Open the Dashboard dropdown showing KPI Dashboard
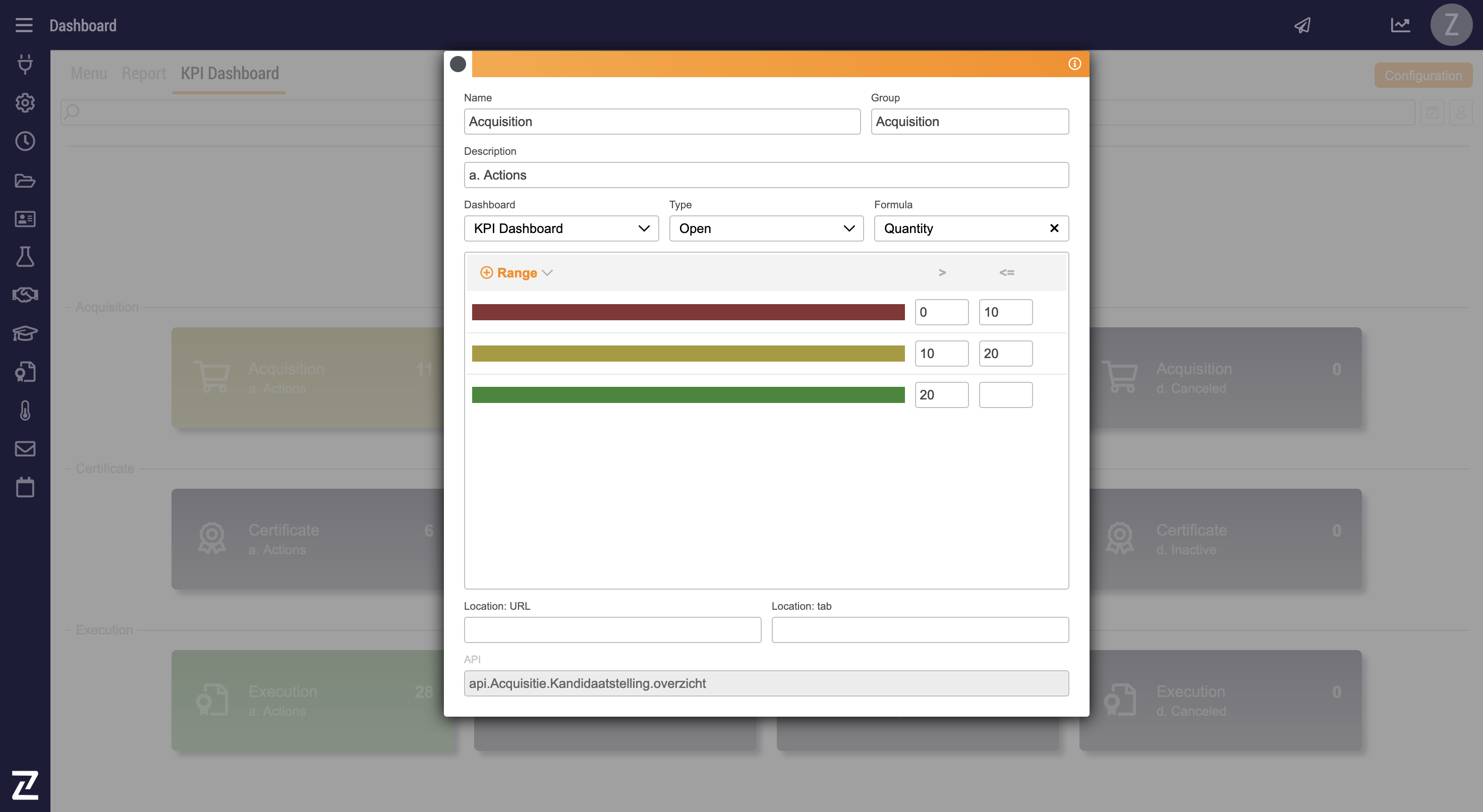This screenshot has width=1483, height=812. point(561,228)
